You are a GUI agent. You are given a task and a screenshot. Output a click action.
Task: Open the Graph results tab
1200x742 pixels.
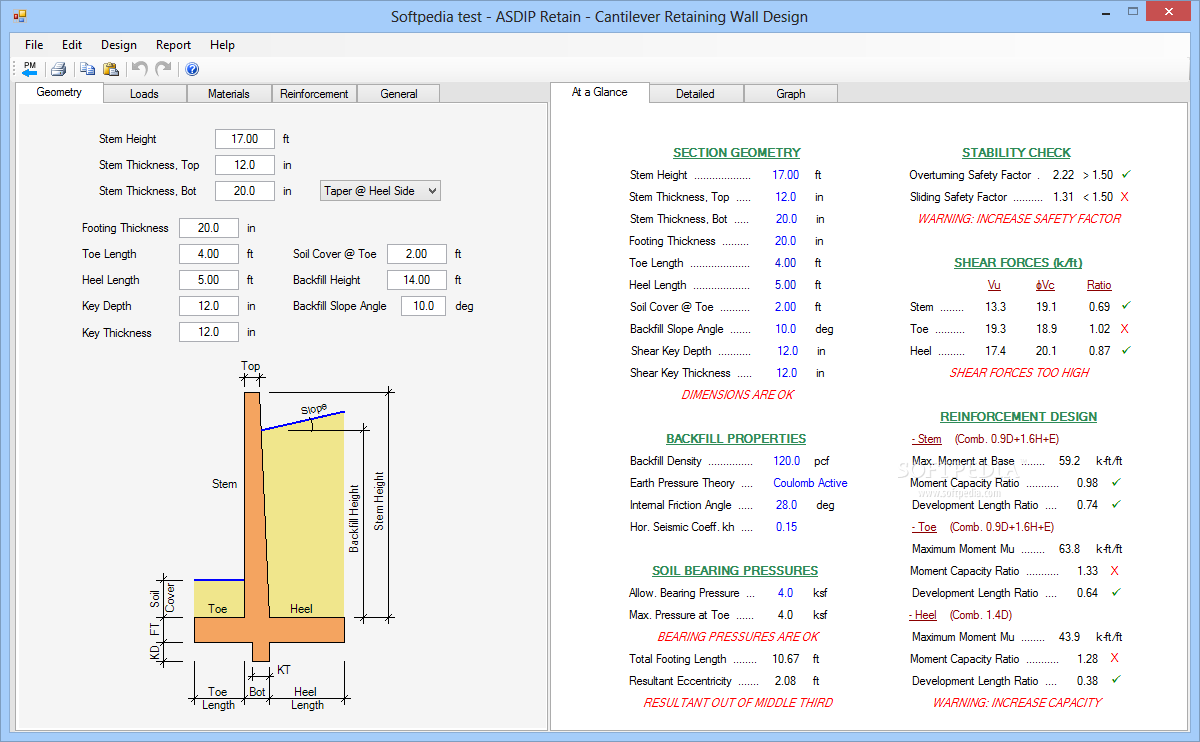pyautogui.click(x=790, y=94)
